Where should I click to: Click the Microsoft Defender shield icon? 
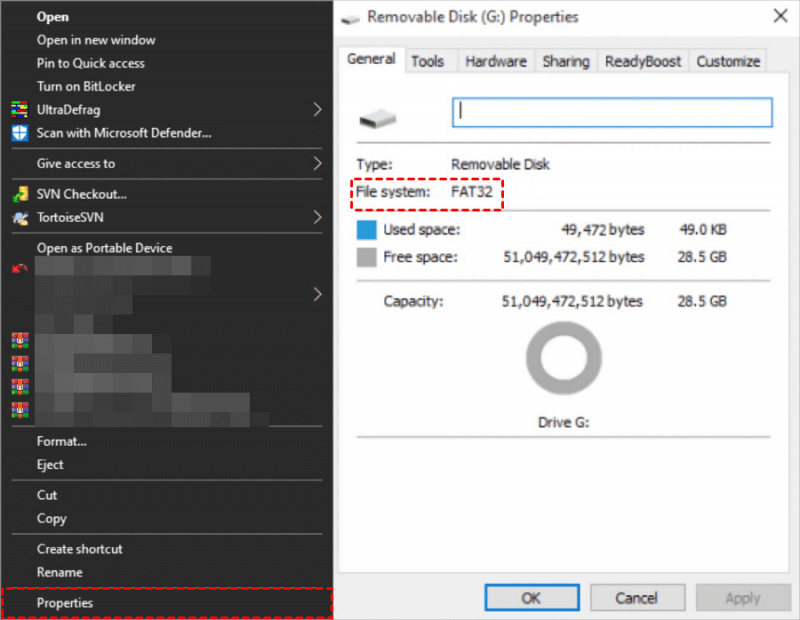(19, 132)
